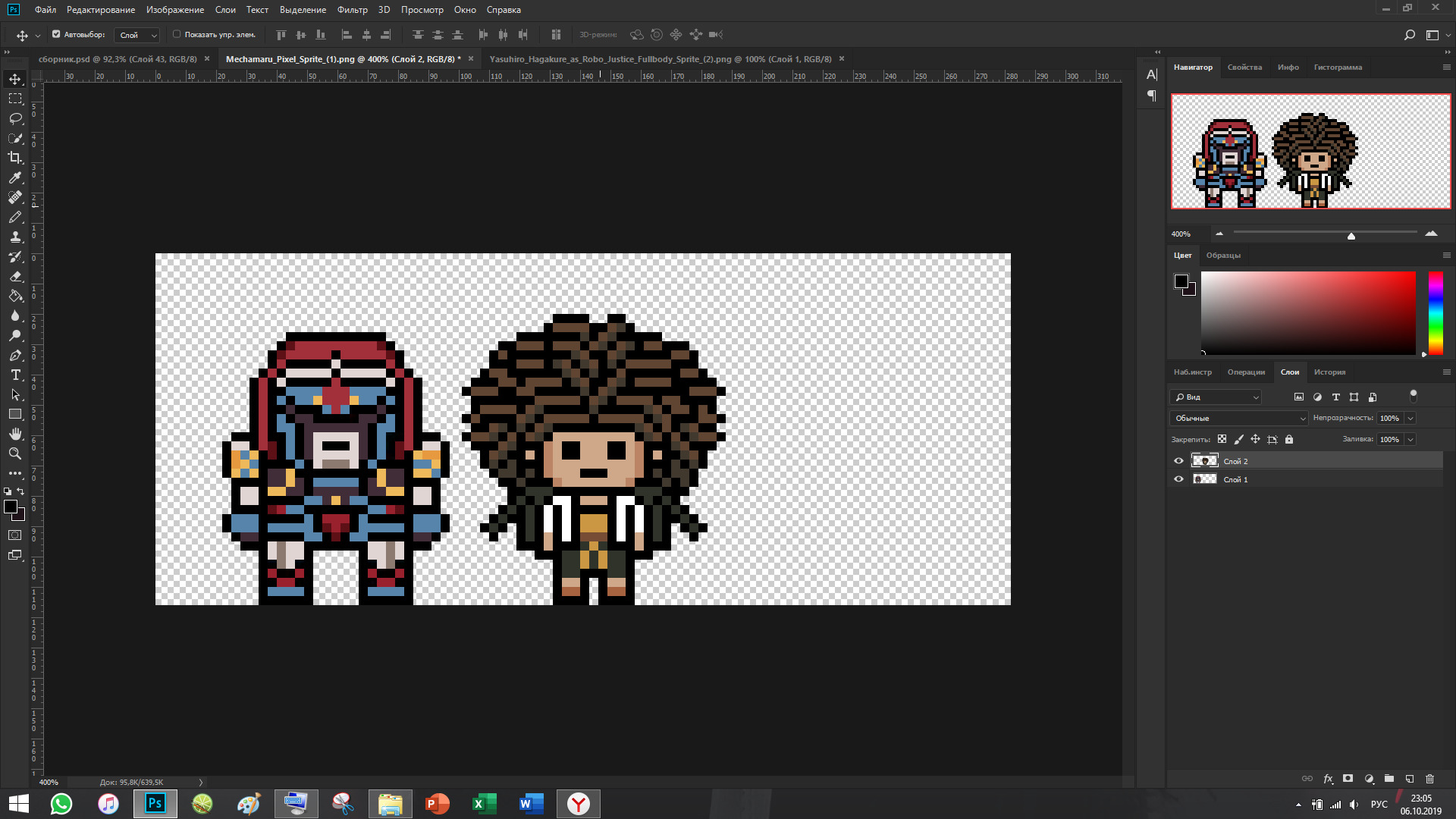The image size is (1456, 819).
Task: Select the Hand tool
Action: click(15, 434)
